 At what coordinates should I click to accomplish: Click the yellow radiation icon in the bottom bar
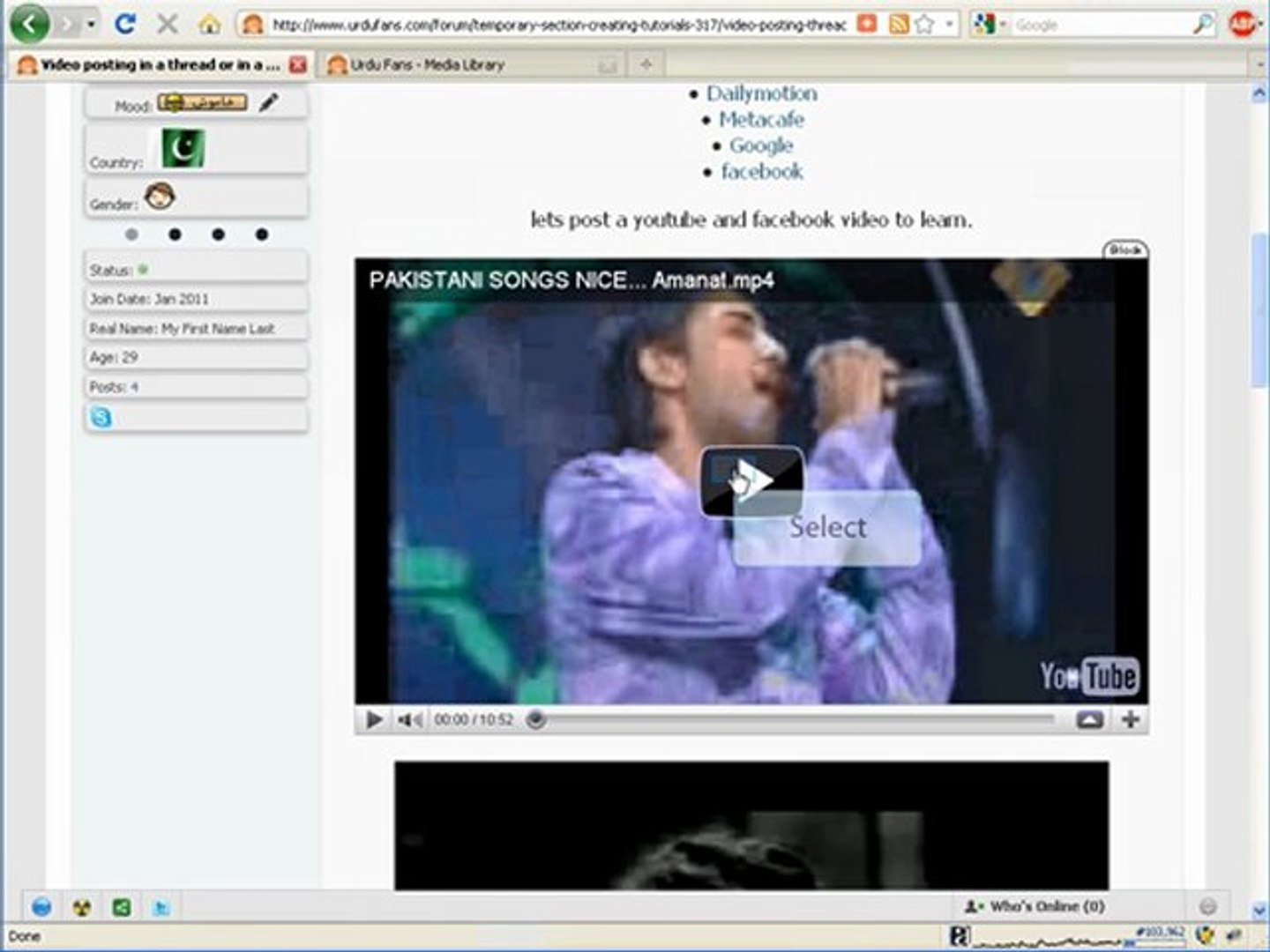coord(81,907)
